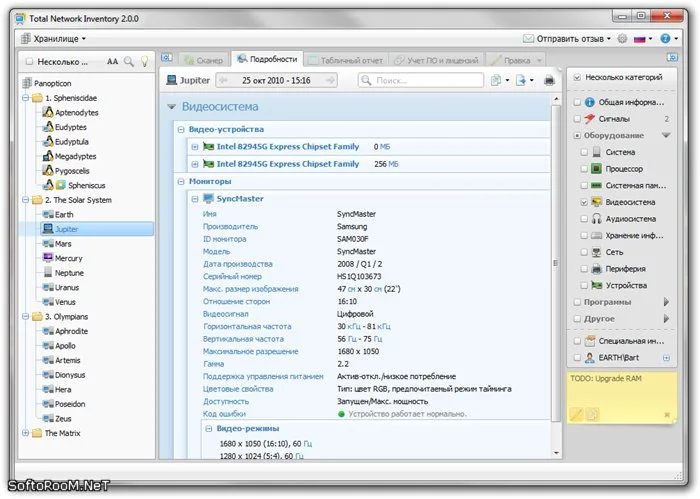The width and height of the screenshot is (700, 499).
Task: Check the Сигналы category checkbox
Action: point(577,119)
